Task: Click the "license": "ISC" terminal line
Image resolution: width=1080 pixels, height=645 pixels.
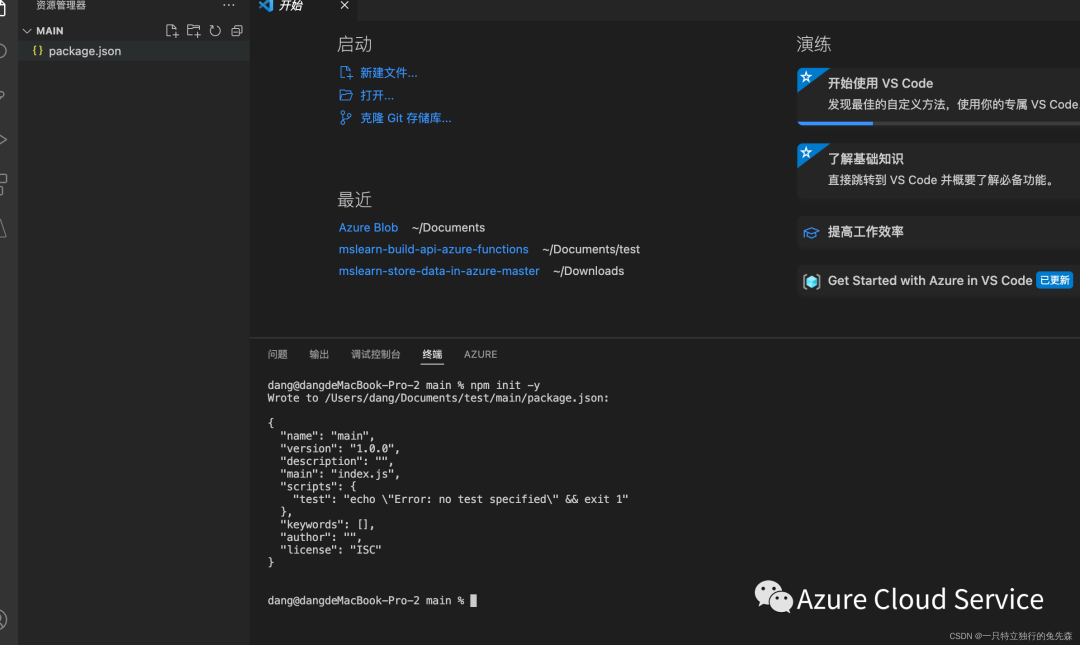Action: click(x=331, y=550)
